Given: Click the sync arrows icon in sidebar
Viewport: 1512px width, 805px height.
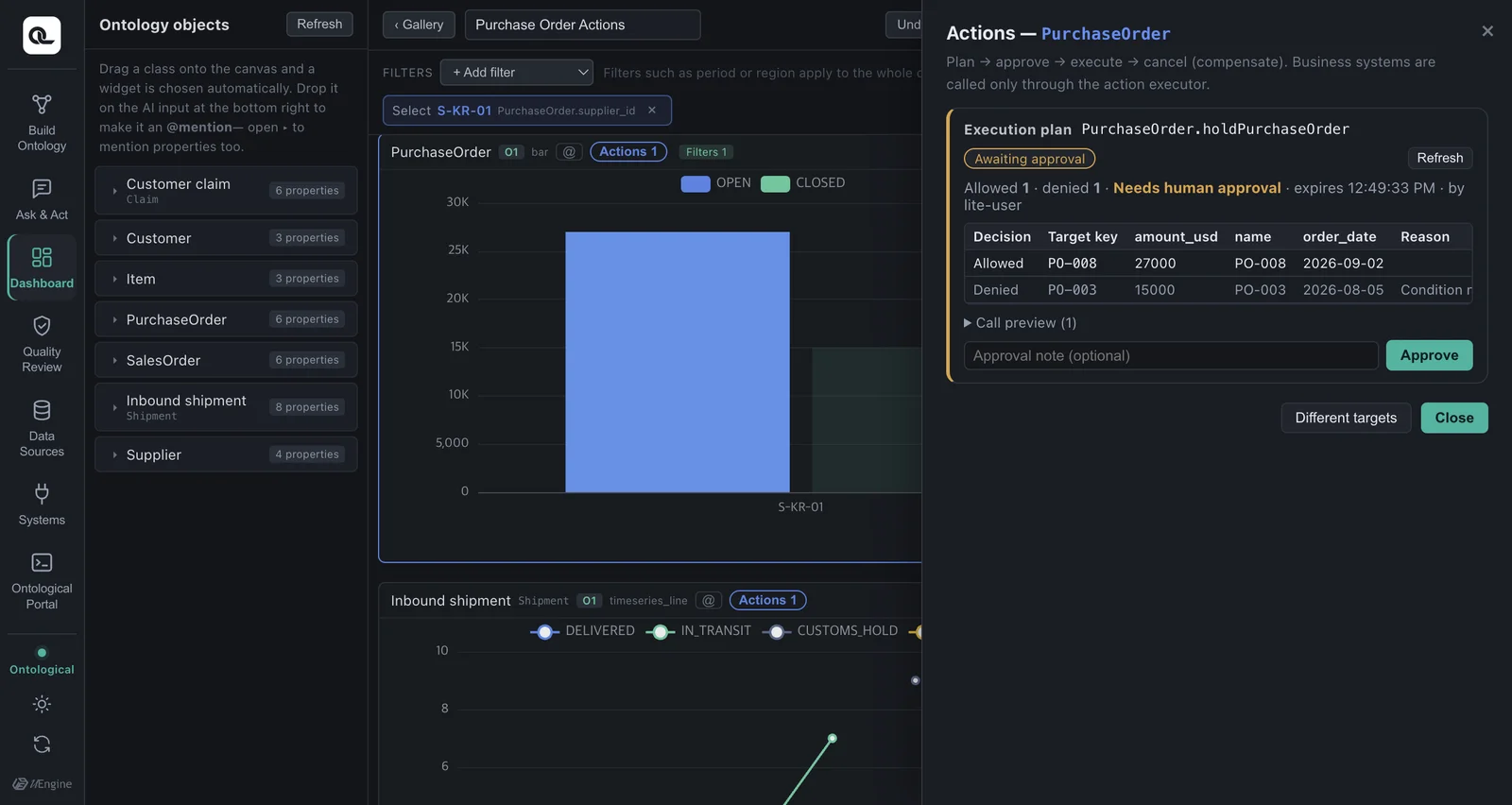Looking at the screenshot, I should [x=42, y=745].
